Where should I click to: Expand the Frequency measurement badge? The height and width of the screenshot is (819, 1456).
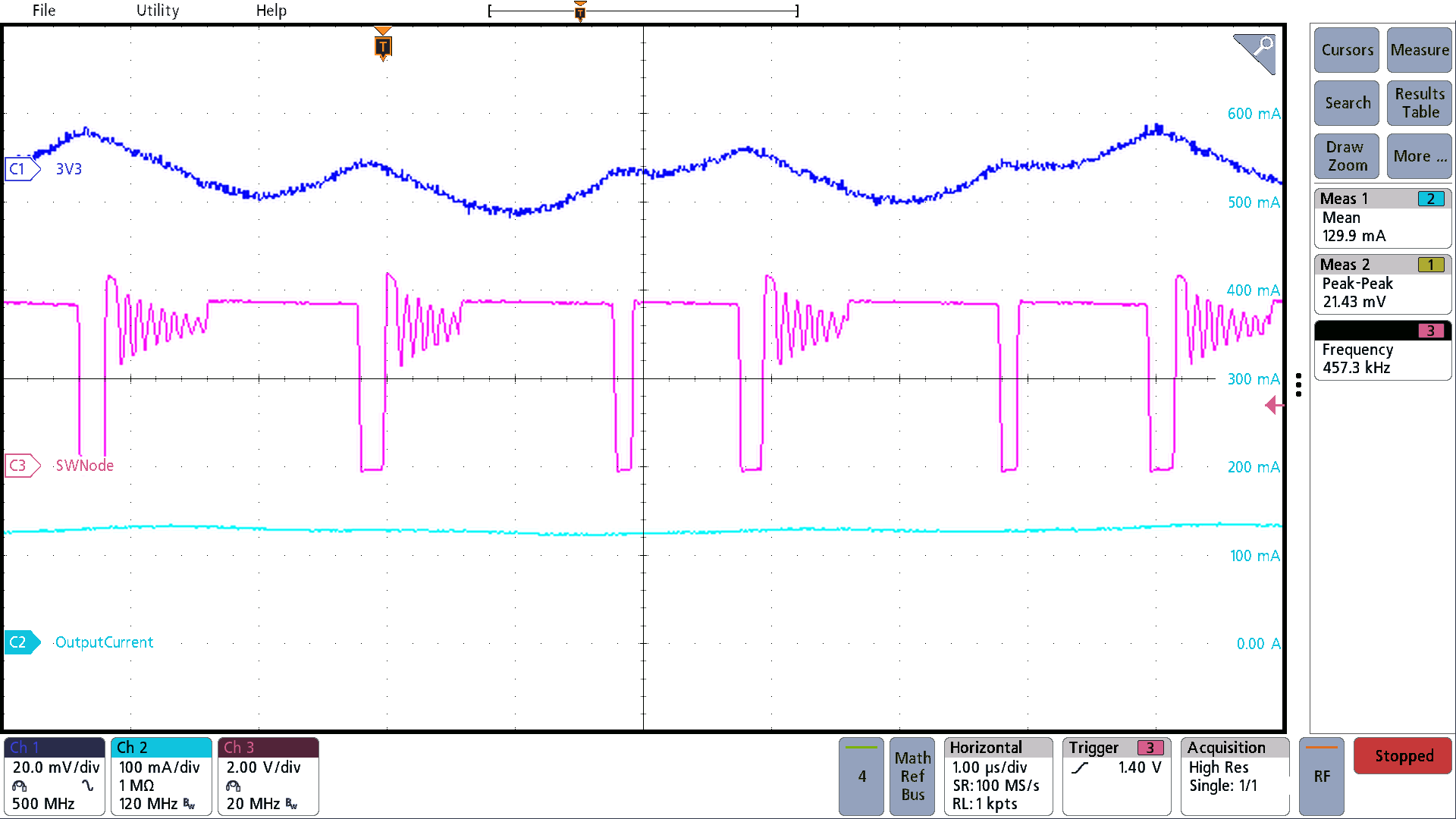coord(1382,350)
